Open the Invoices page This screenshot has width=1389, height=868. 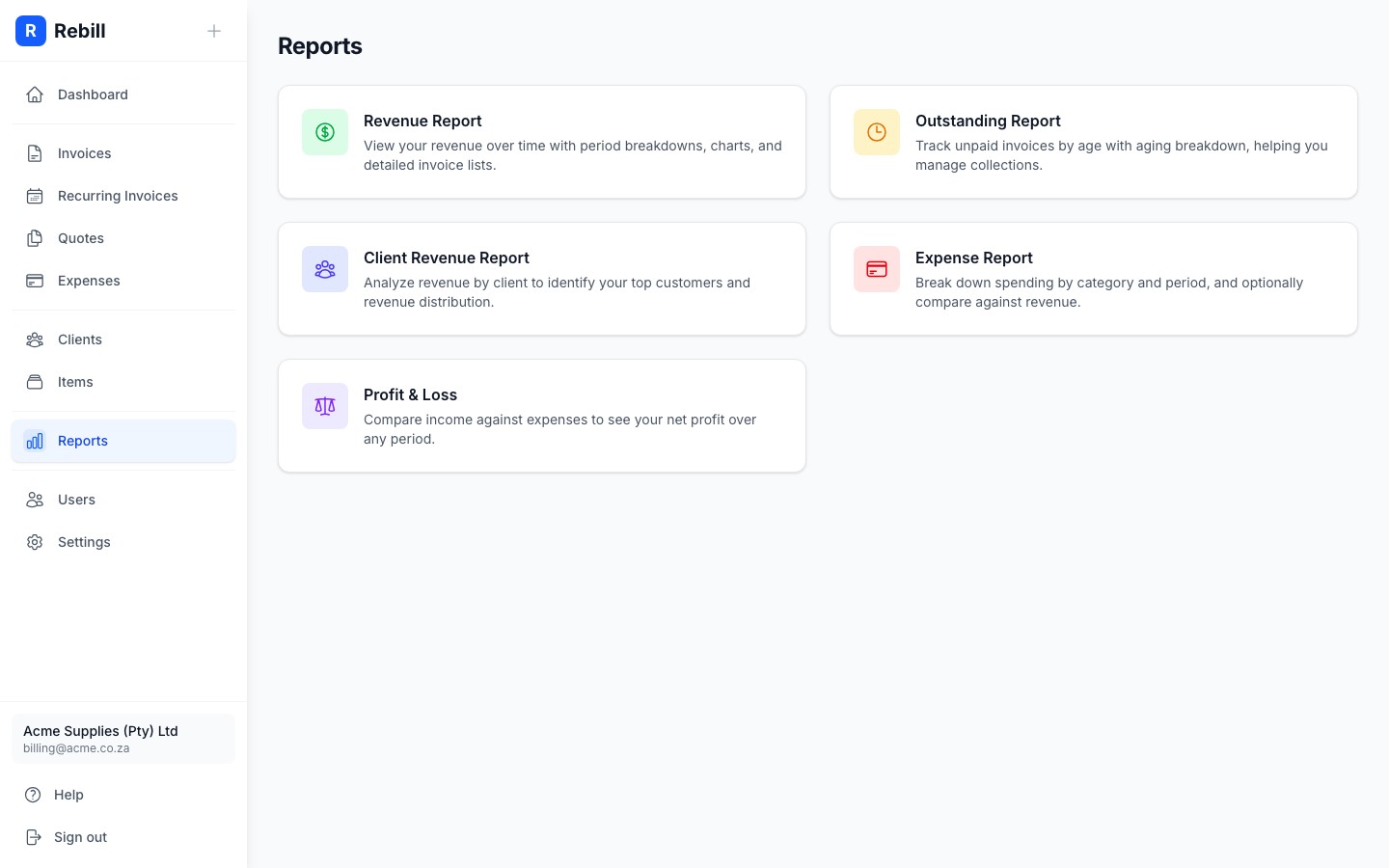(x=84, y=153)
